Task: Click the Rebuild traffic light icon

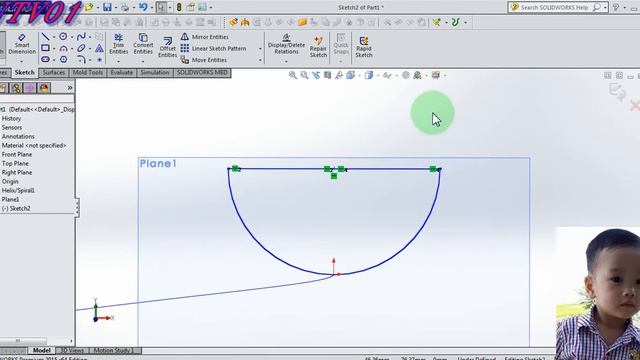Action: tap(179, 7)
